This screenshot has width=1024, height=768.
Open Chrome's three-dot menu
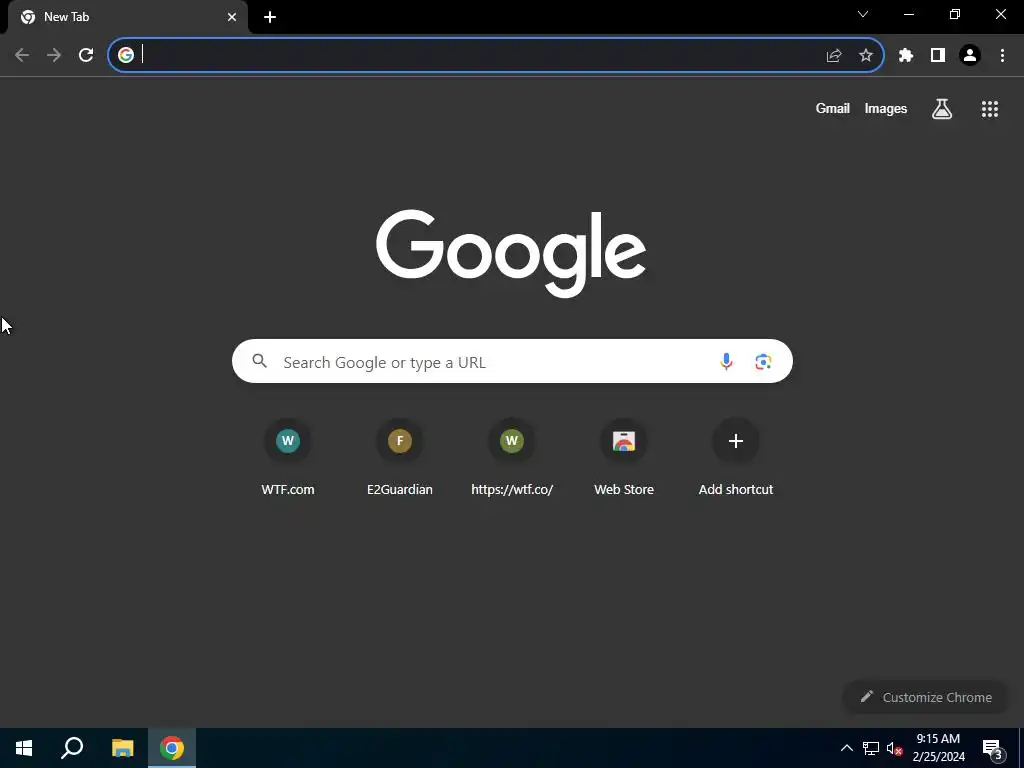[1002, 56]
